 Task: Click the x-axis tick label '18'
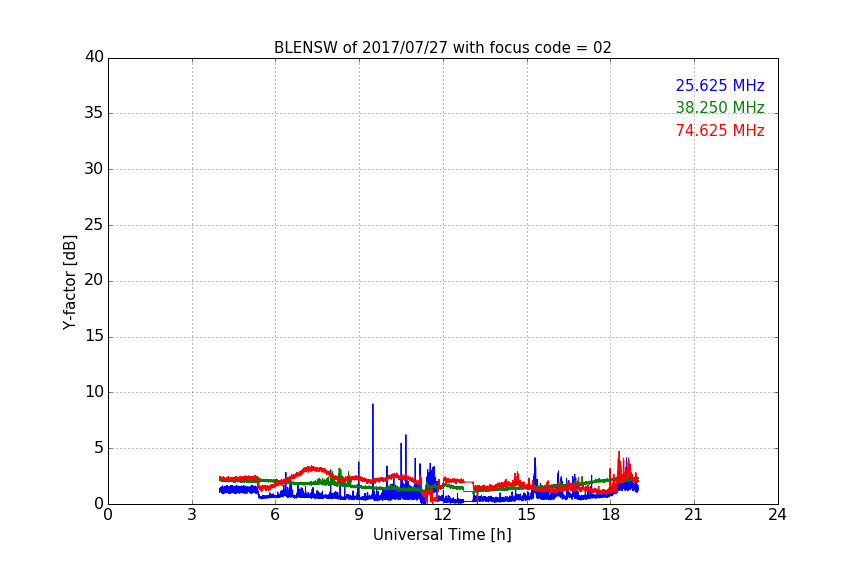(x=610, y=515)
